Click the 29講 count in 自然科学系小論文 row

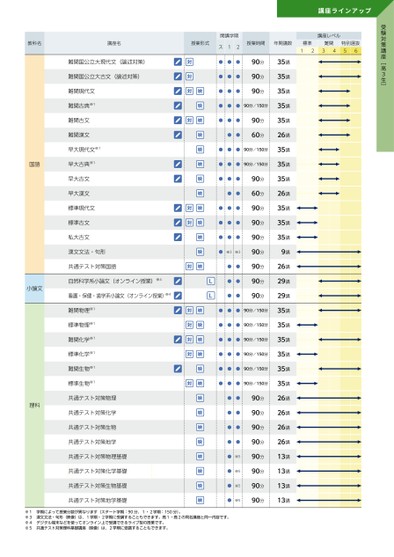point(284,281)
